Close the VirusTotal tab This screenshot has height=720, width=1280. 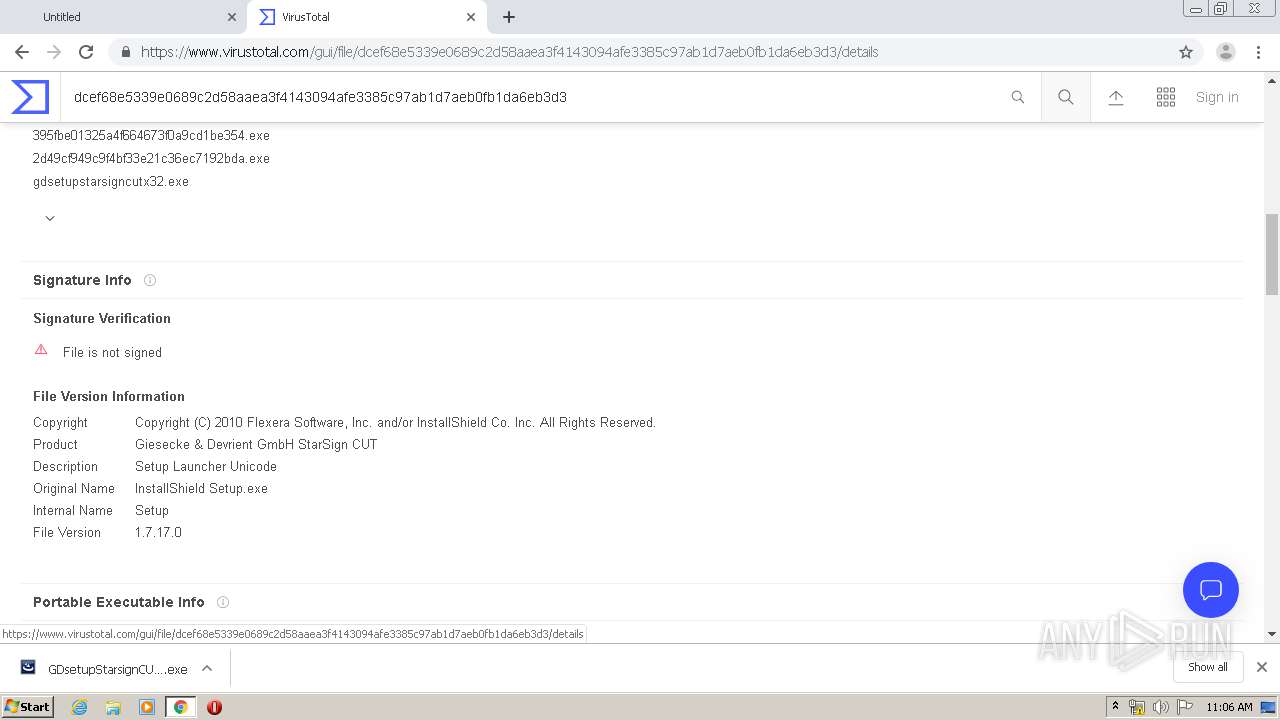click(x=471, y=17)
